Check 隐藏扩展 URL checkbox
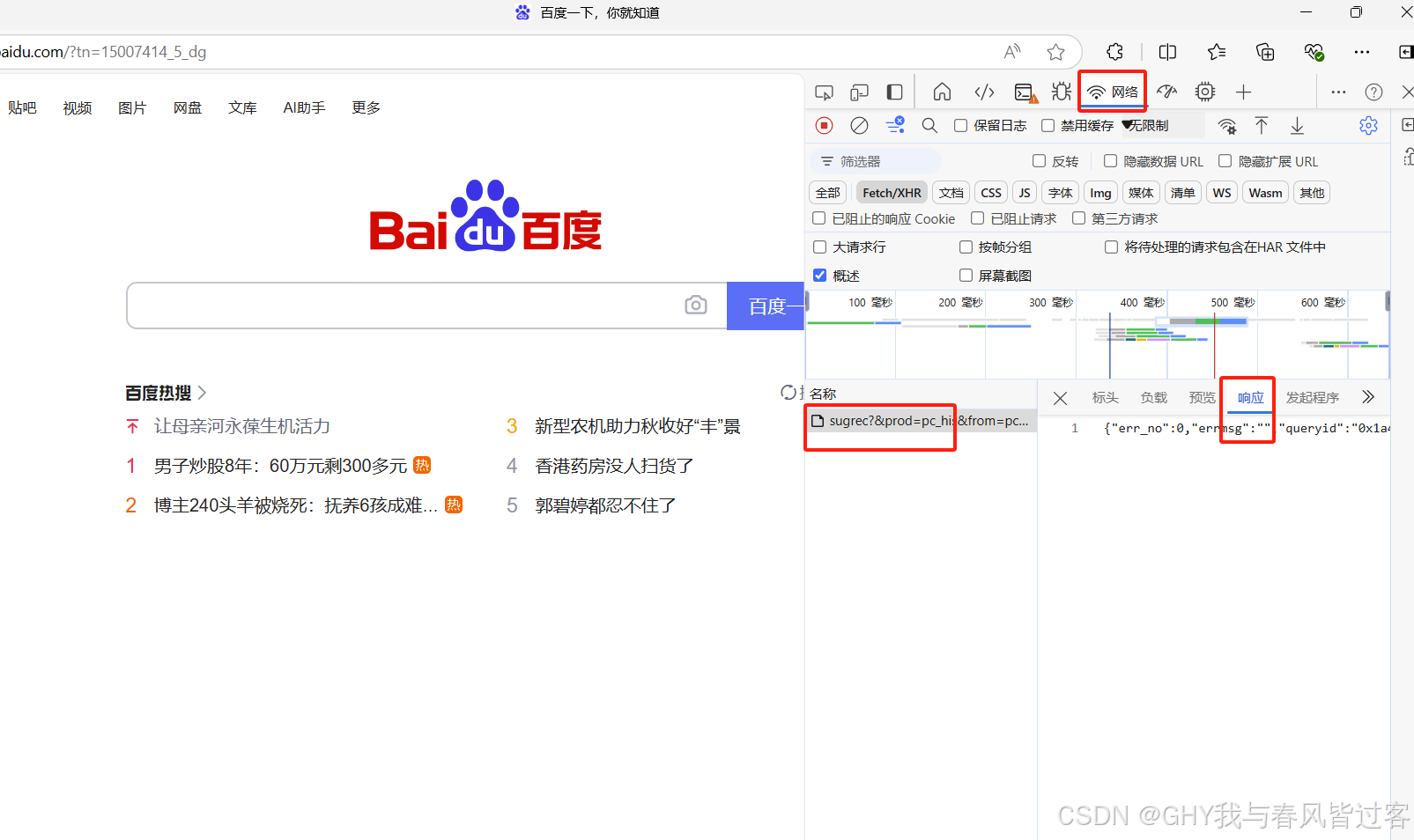The width and height of the screenshot is (1414, 840). (1225, 161)
